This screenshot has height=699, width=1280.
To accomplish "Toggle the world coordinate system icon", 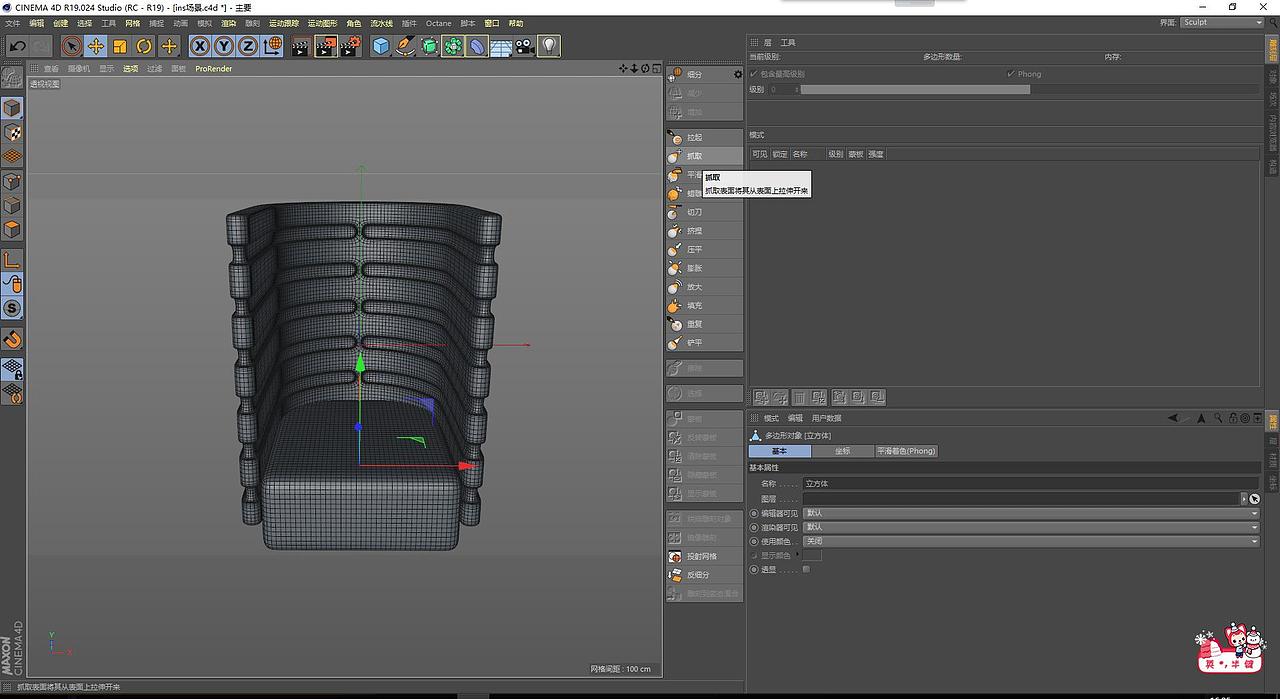I will coord(273,46).
